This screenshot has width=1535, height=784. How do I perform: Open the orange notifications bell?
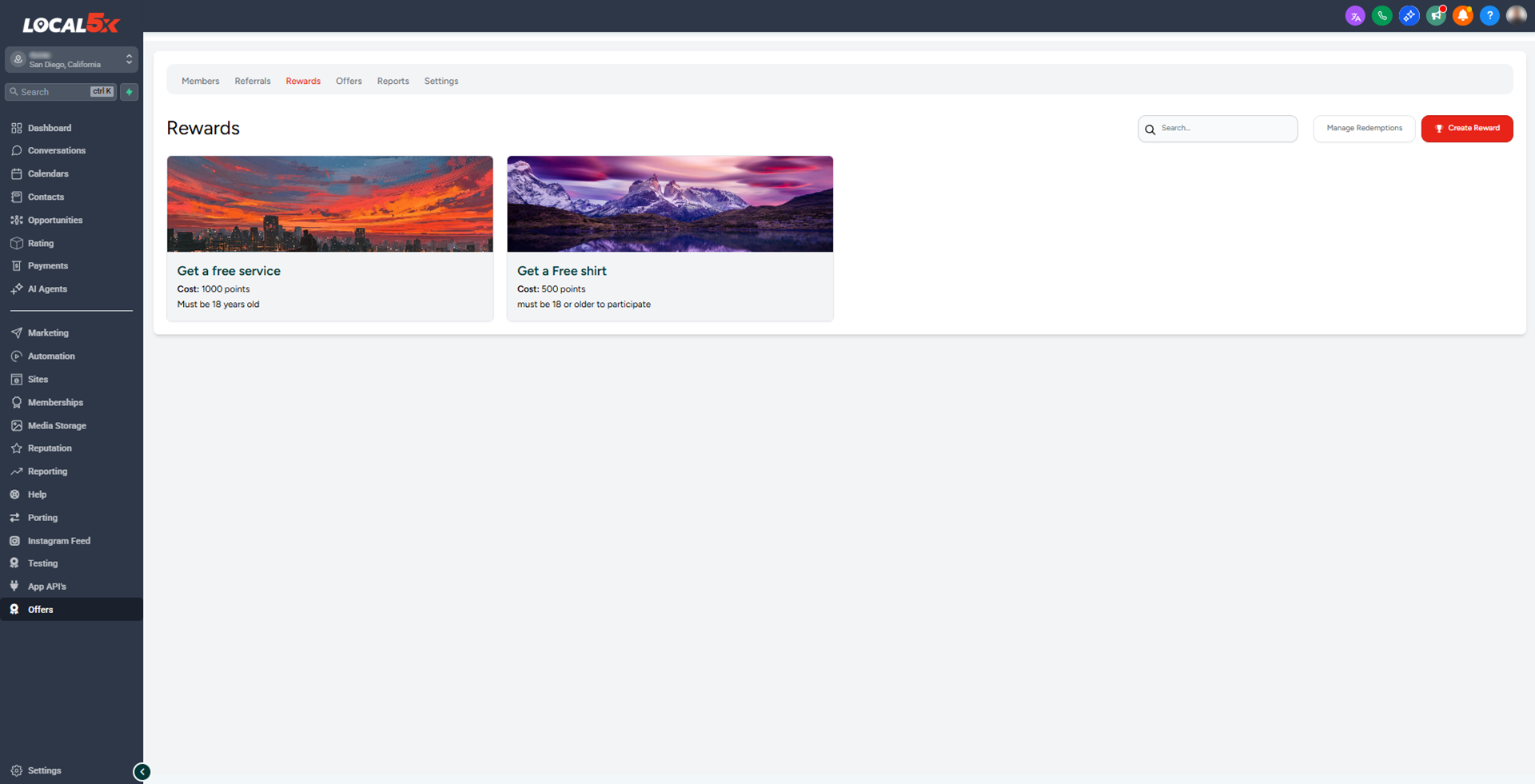click(1462, 16)
